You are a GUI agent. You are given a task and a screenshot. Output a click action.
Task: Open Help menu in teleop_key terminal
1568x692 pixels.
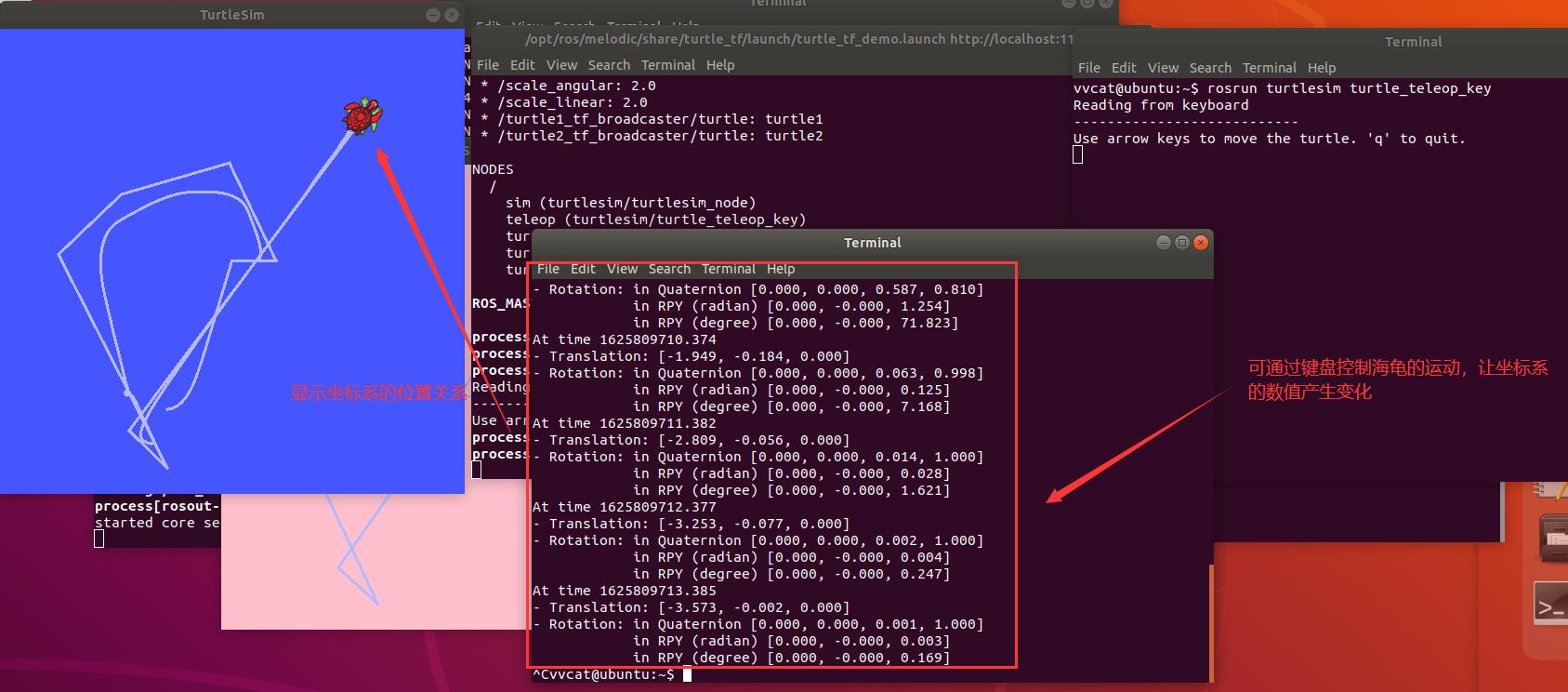pos(1322,68)
